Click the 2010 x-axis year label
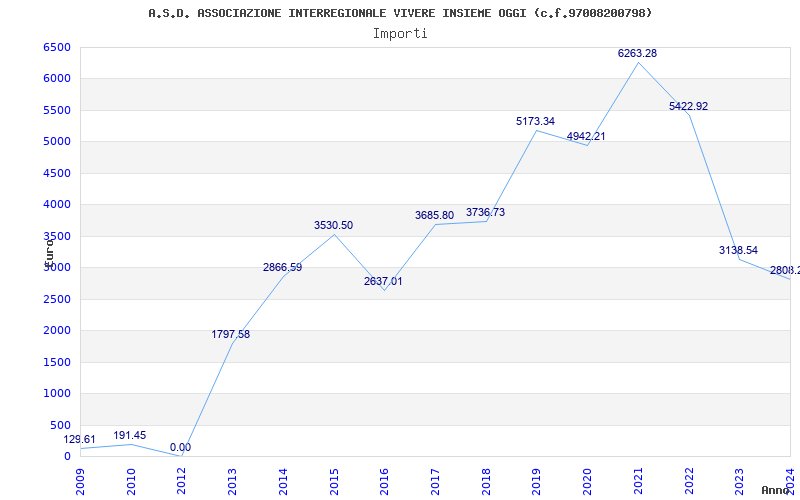 click(x=131, y=482)
